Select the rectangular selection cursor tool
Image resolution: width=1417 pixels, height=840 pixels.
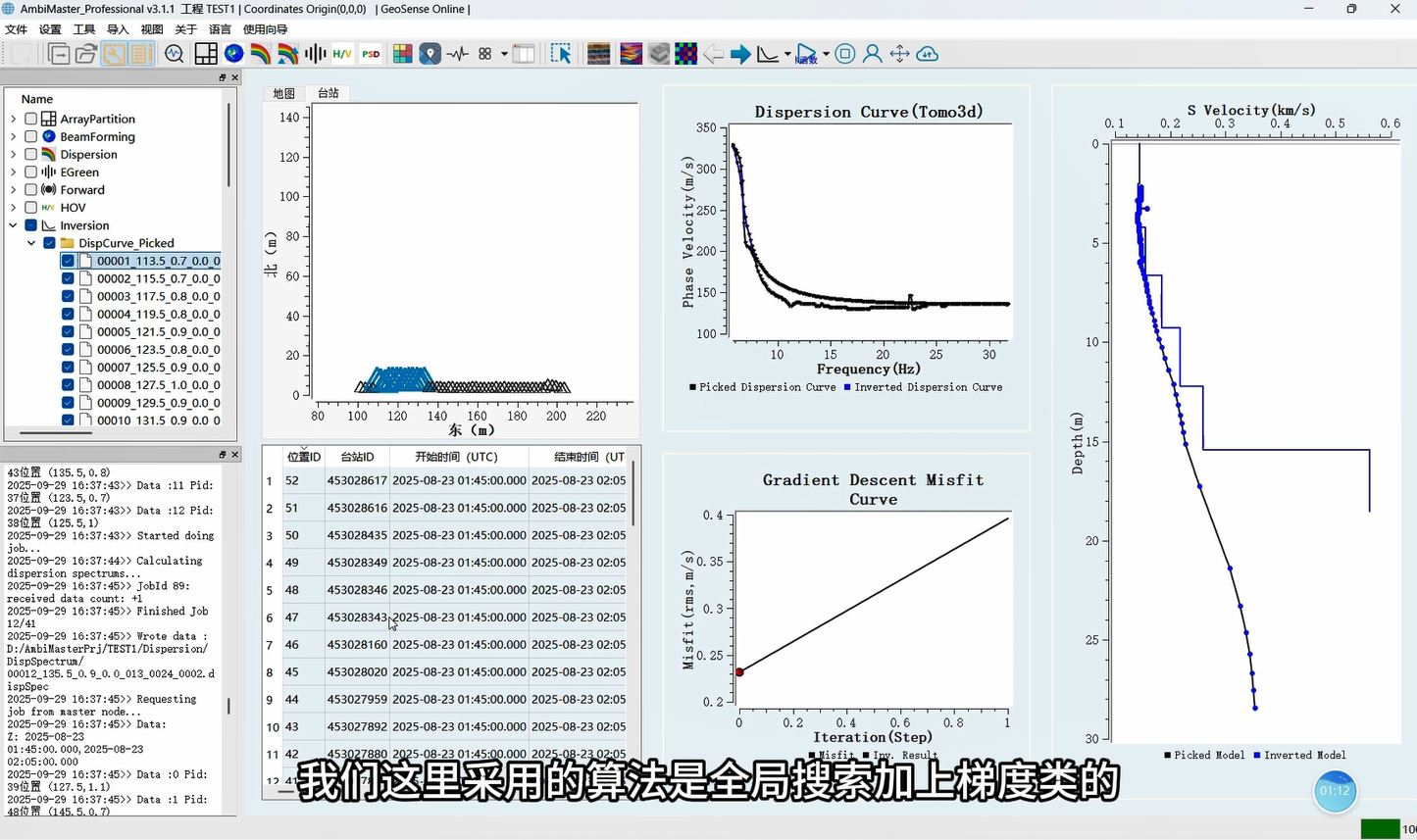point(563,53)
